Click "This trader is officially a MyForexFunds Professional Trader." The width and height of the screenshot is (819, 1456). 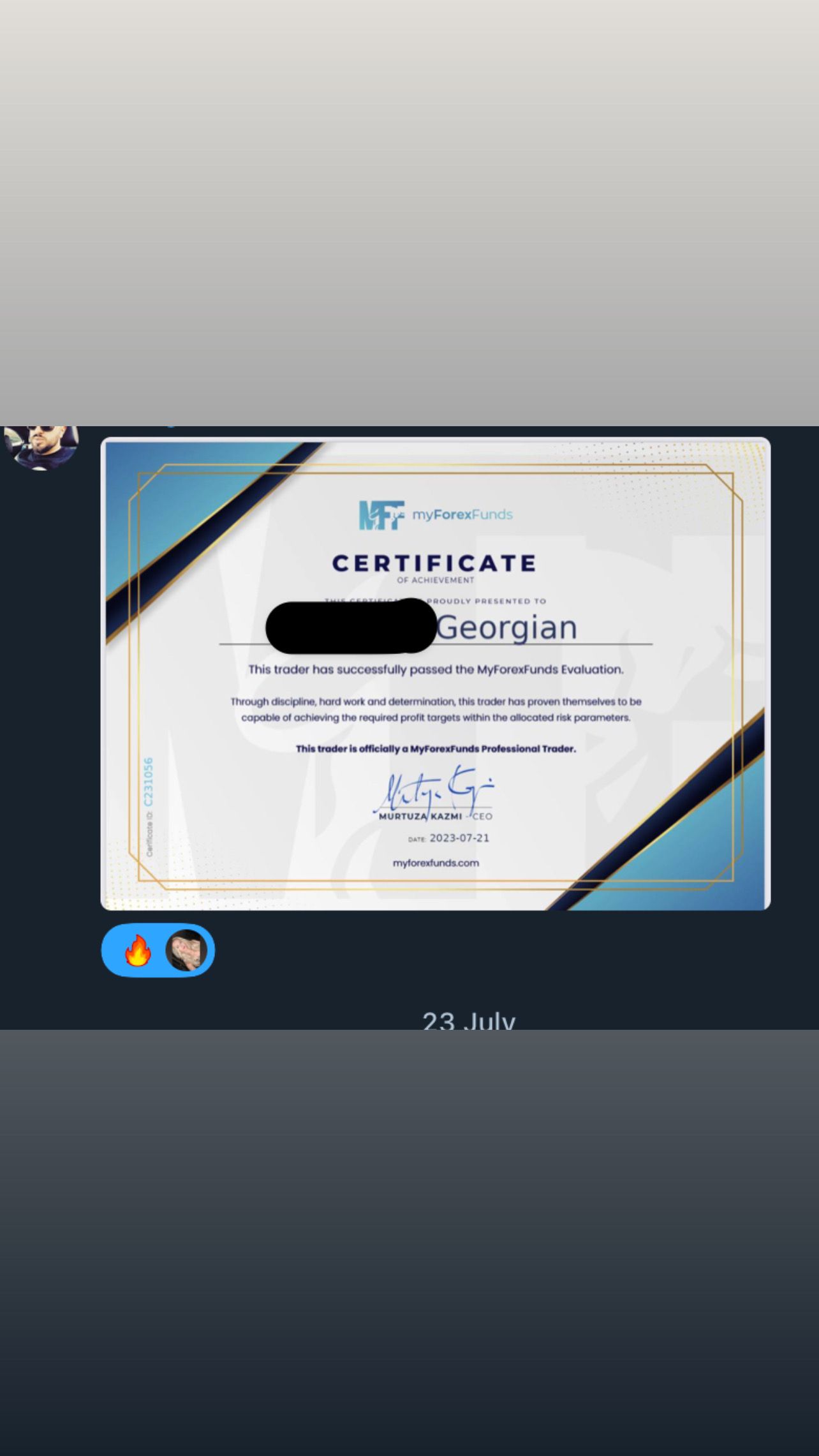[436, 748]
